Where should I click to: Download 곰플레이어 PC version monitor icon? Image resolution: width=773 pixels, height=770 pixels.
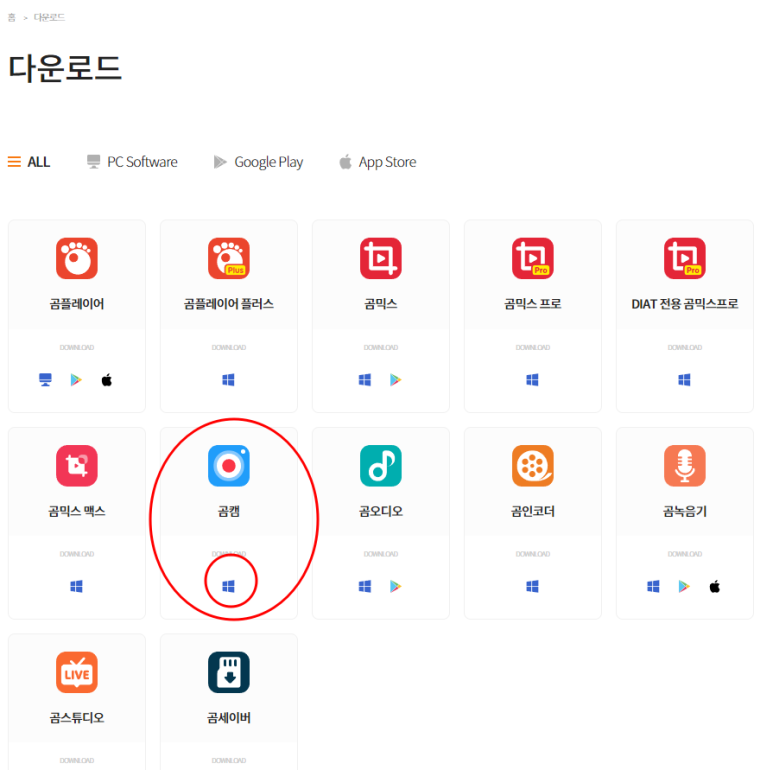tap(45, 380)
